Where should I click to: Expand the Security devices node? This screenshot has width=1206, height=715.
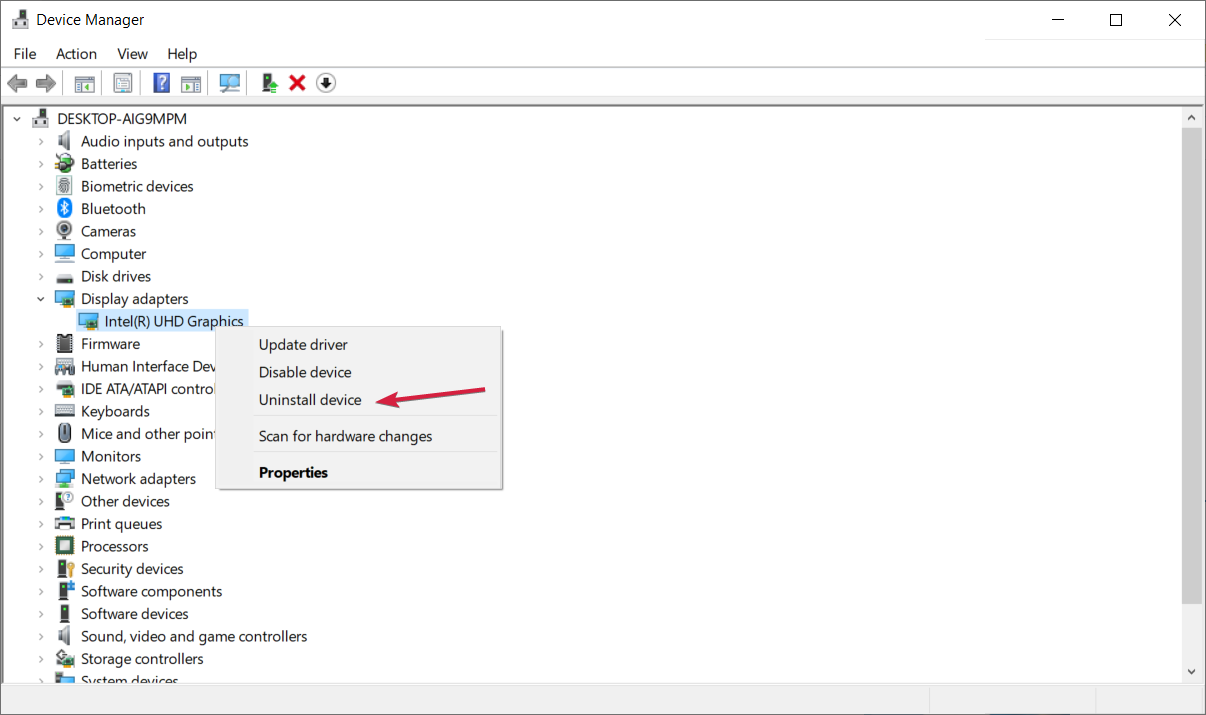click(x=41, y=569)
